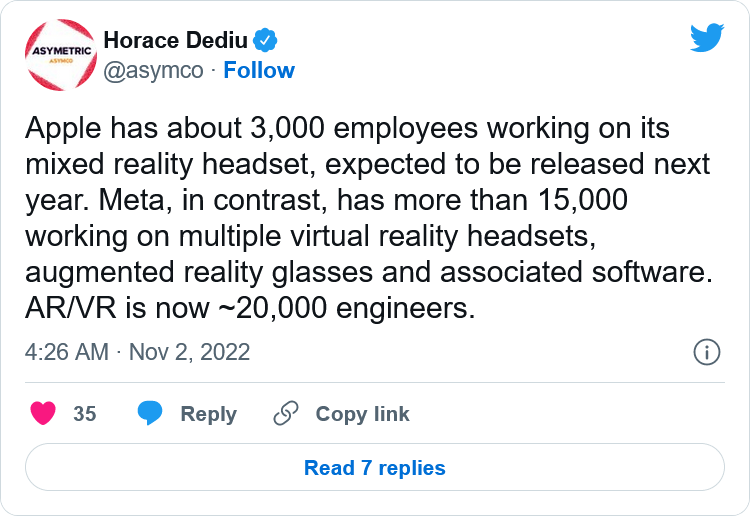This screenshot has height=516, width=750.
Task: Open the 4:26 AM timestamp
Action: (67, 352)
